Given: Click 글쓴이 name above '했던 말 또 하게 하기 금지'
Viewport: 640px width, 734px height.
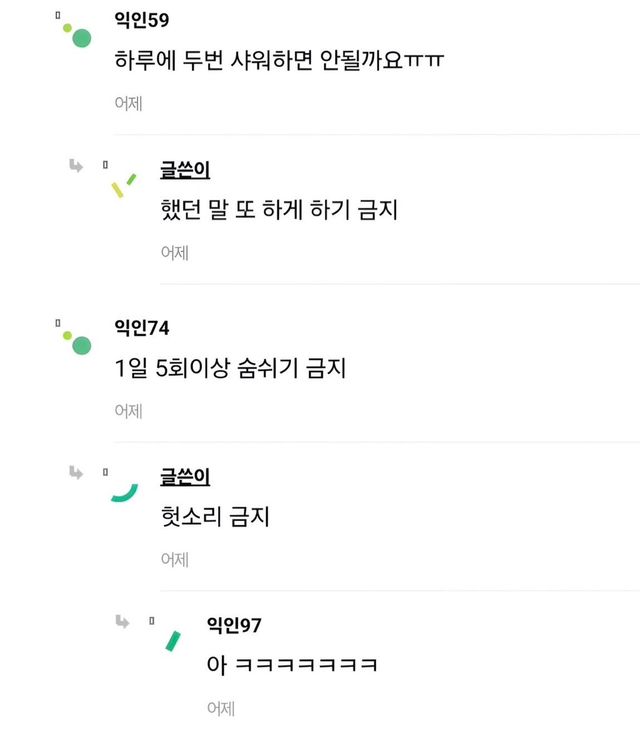Looking at the screenshot, I should (x=185, y=170).
